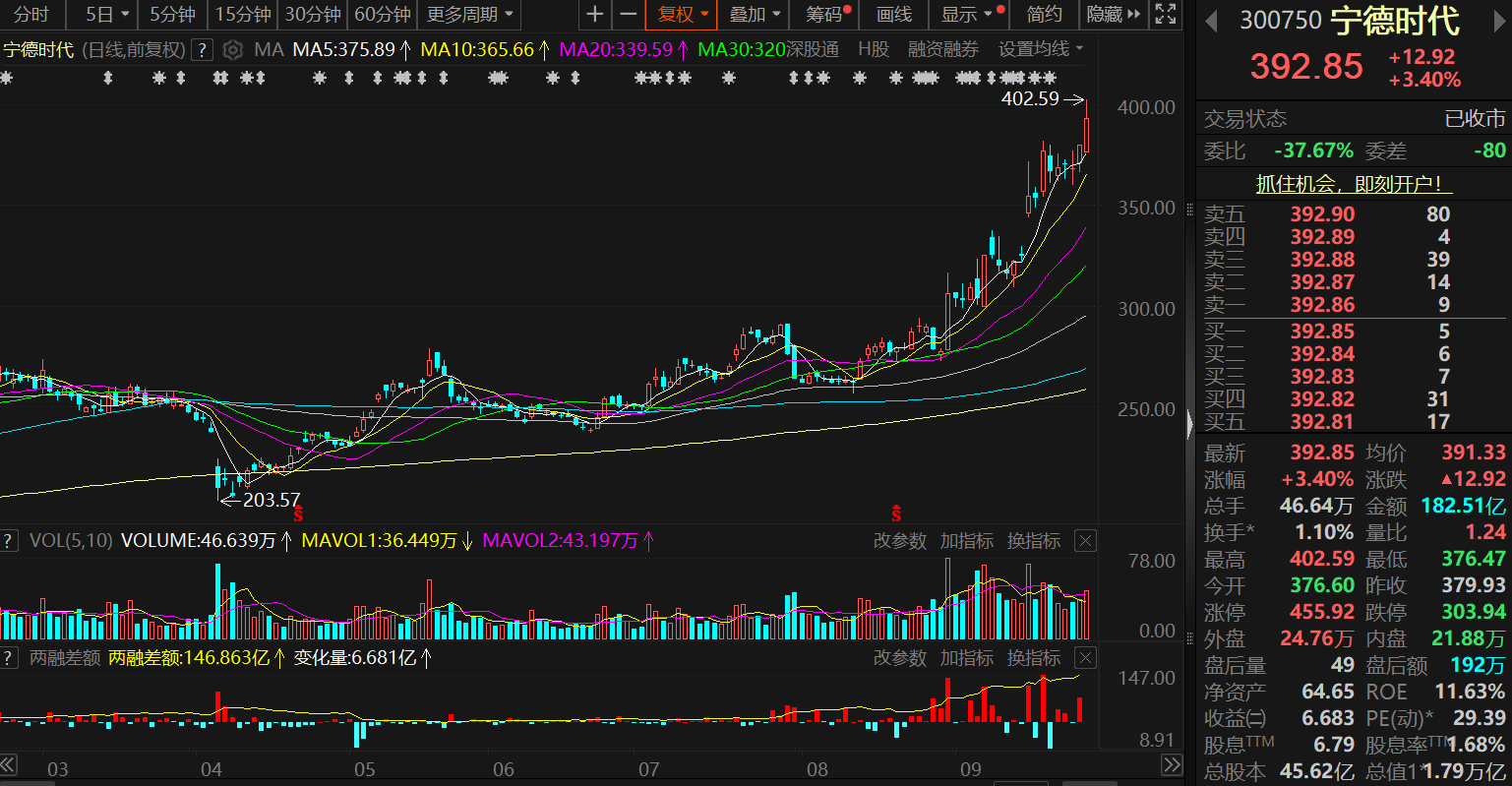Switch to 分时 chart tab
This screenshot has height=786, width=1512.
click(31, 15)
